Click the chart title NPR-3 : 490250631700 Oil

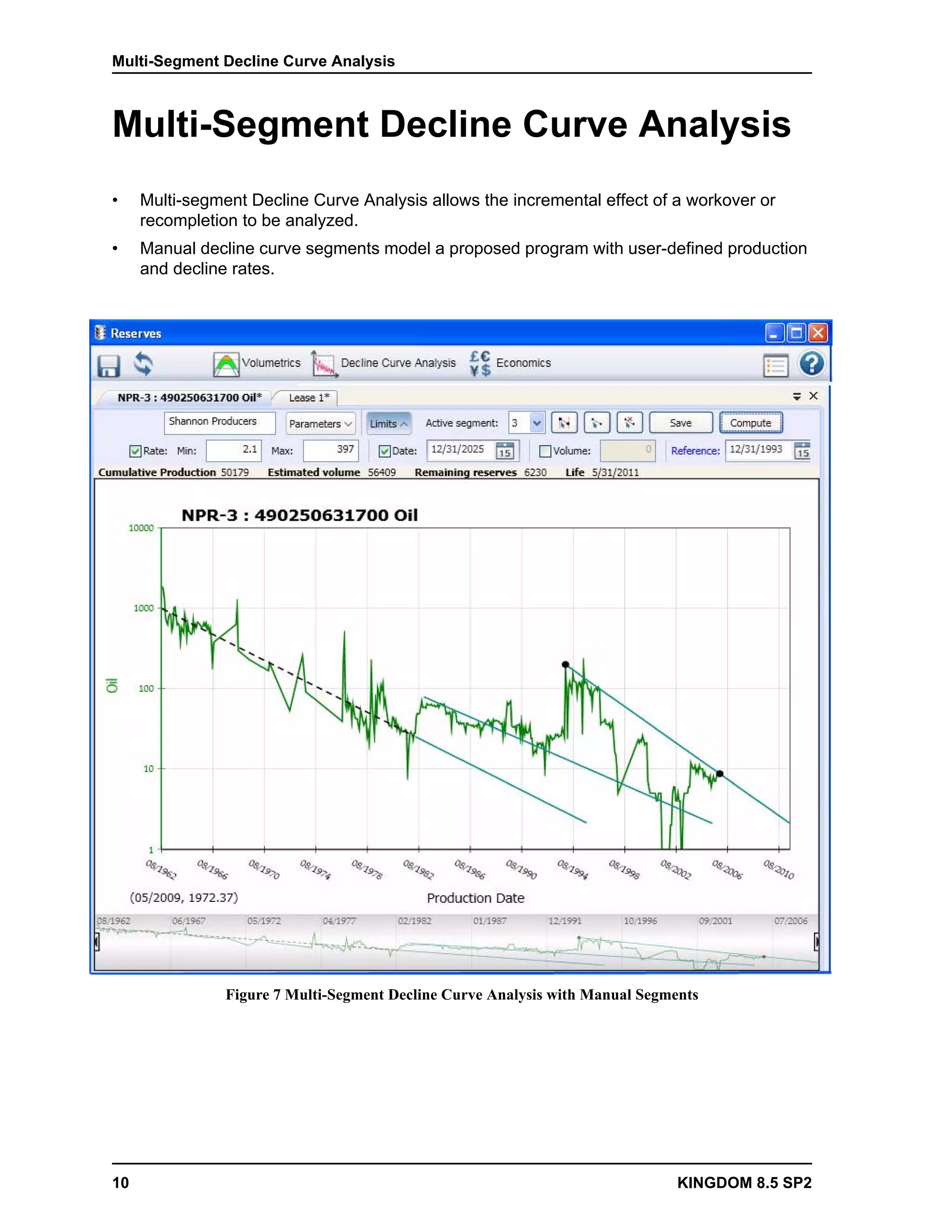click(299, 515)
